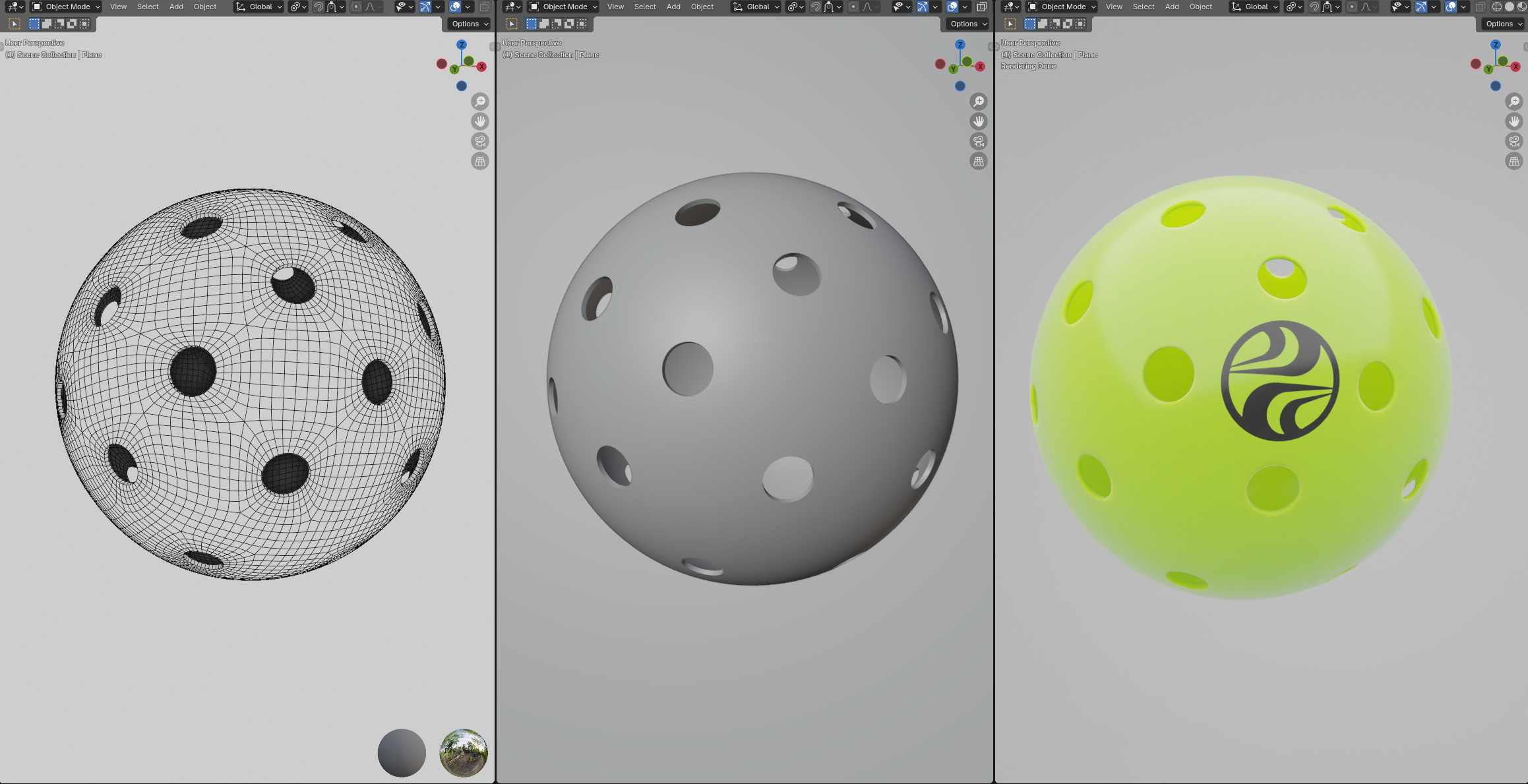The width and height of the screenshot is (1528, 784).
Task: Toggle X-ray in wireframe viewport
Action: point(484,7)
